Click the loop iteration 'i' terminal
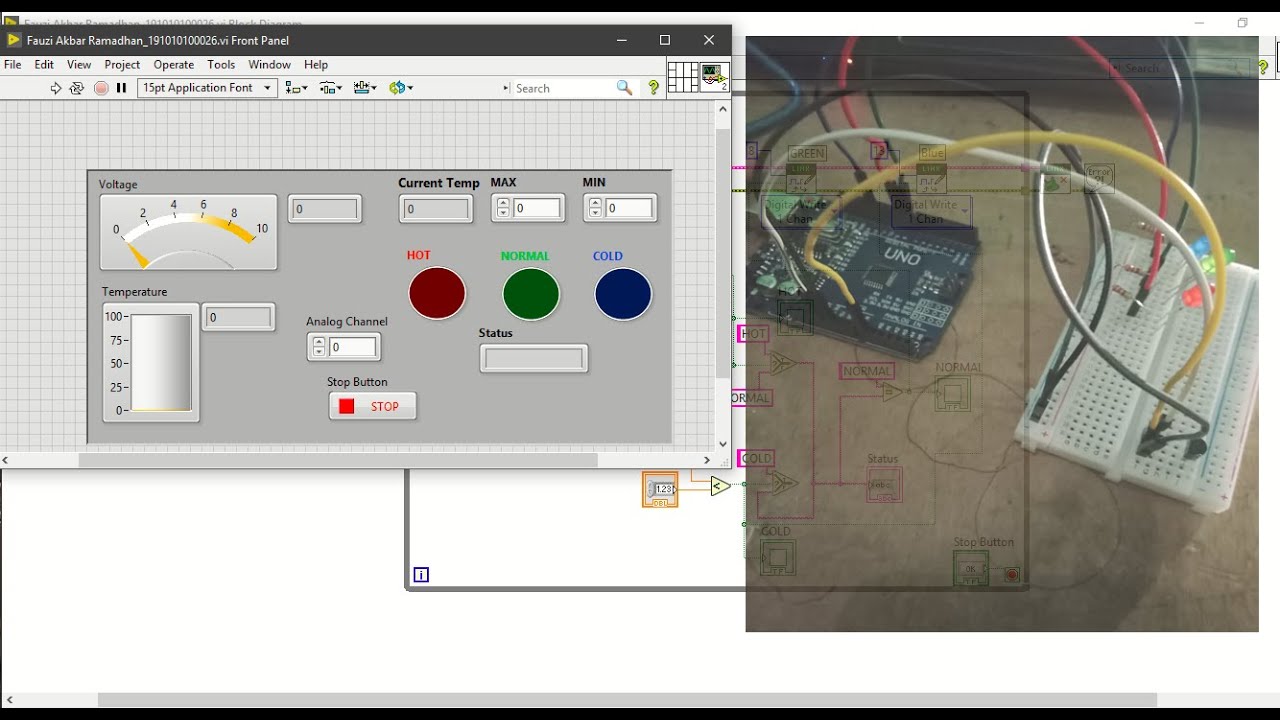The width and height of the screenshot is (1280, 720). click(x=421, y=575)
